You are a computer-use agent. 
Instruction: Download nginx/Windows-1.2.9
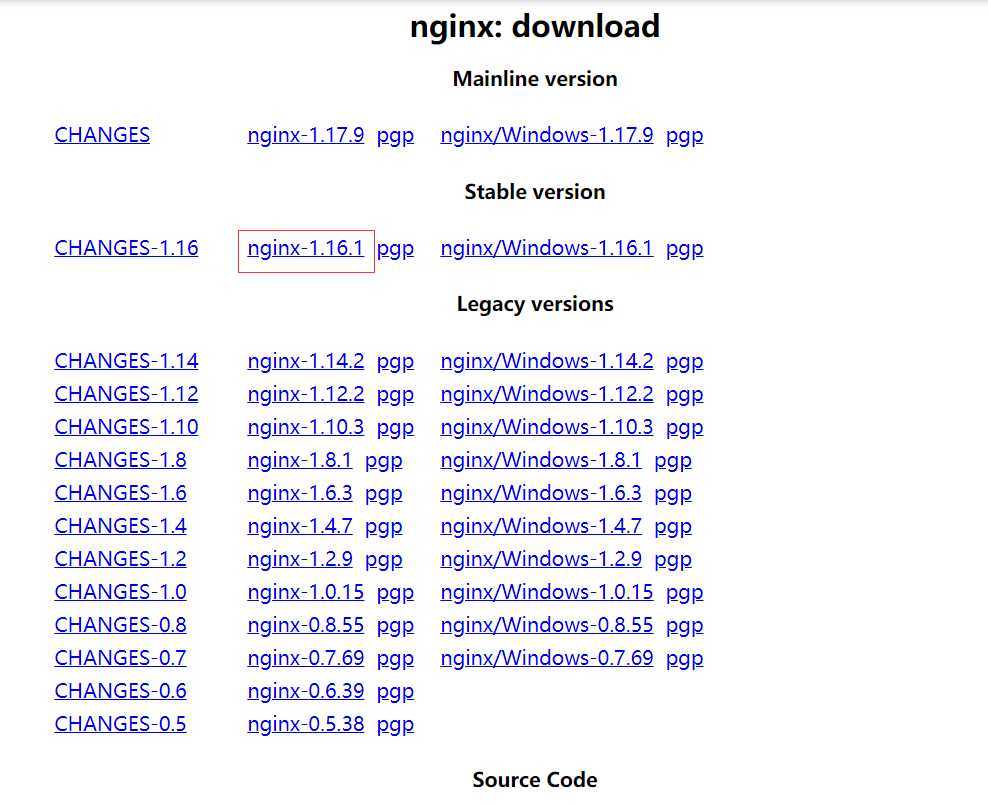click(541, 558)
